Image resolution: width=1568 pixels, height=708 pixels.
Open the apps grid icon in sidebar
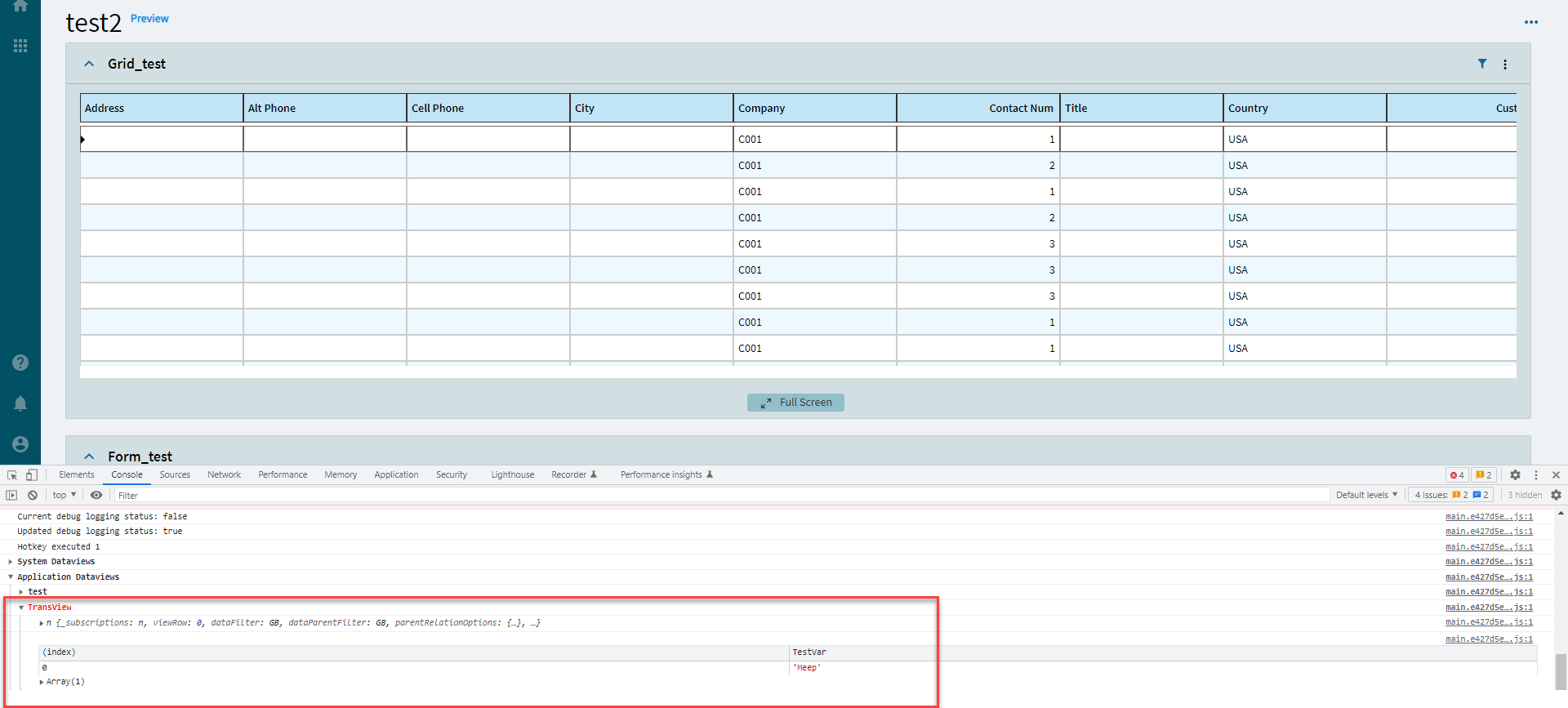[20, 46]
